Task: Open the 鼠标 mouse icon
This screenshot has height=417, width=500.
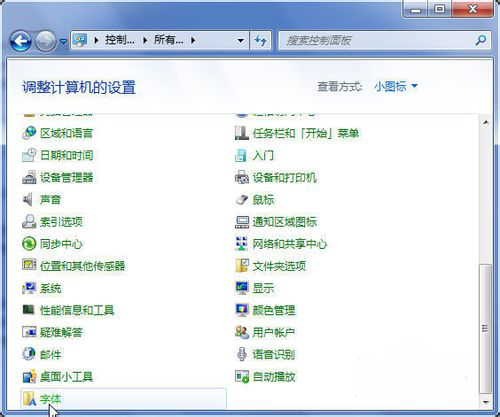Action: pos(242,199)
